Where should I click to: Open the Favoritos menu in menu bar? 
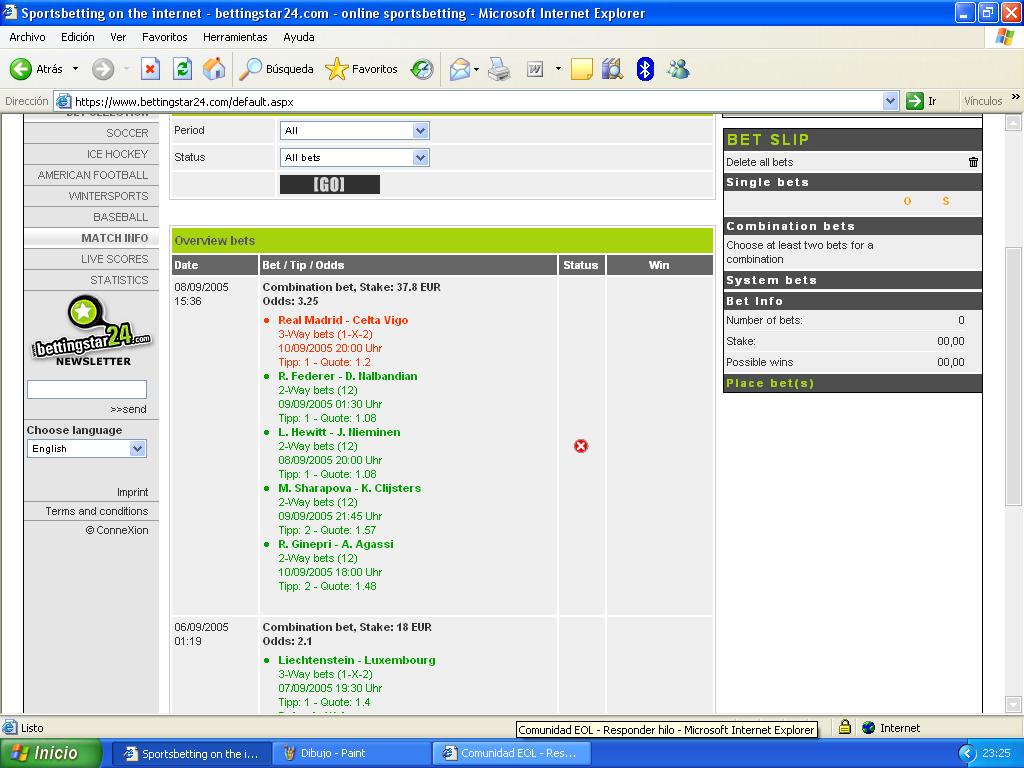click(x=165, y=37)
